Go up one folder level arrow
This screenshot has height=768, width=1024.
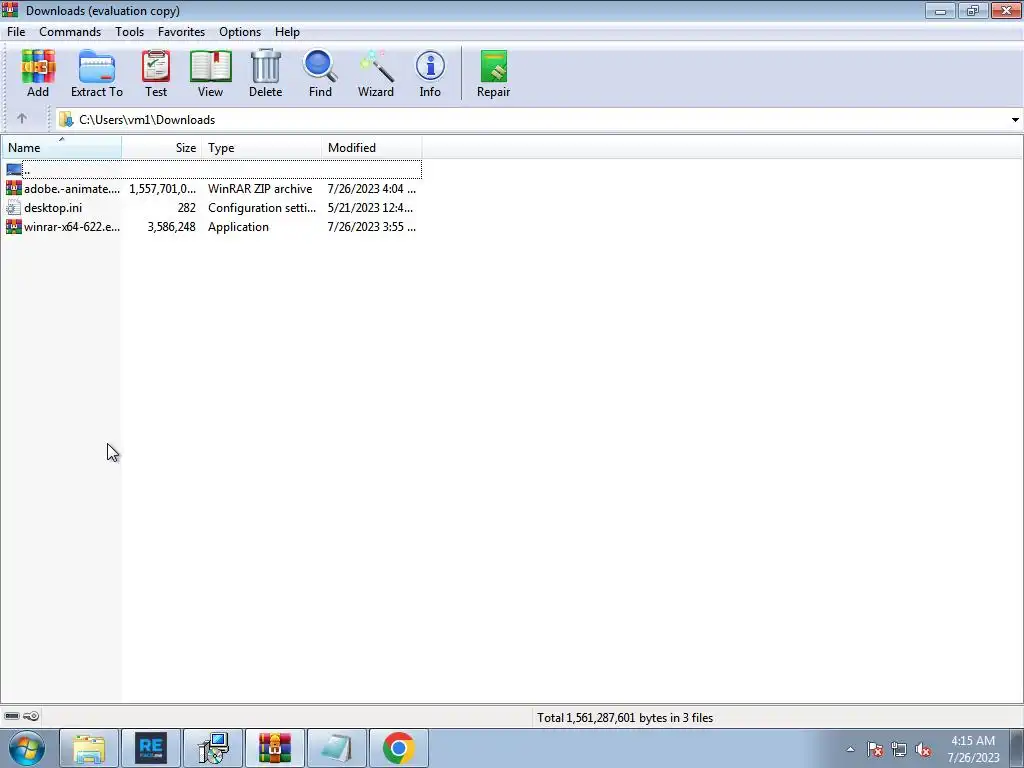pyautogui.click(x=22, y=119)
